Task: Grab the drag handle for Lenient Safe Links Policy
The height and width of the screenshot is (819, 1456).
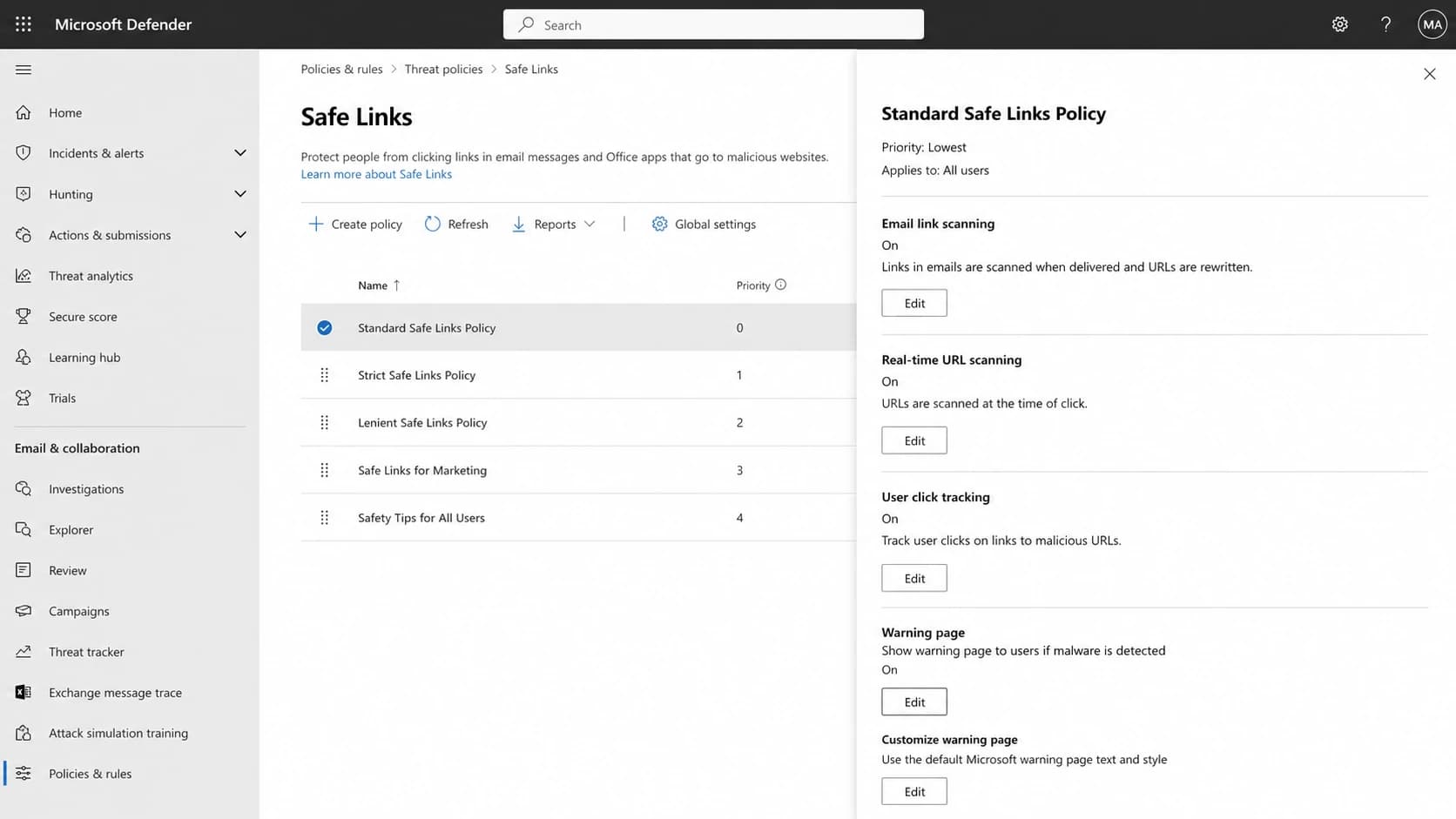Action: pyautogui.click(x=324, y=423)
